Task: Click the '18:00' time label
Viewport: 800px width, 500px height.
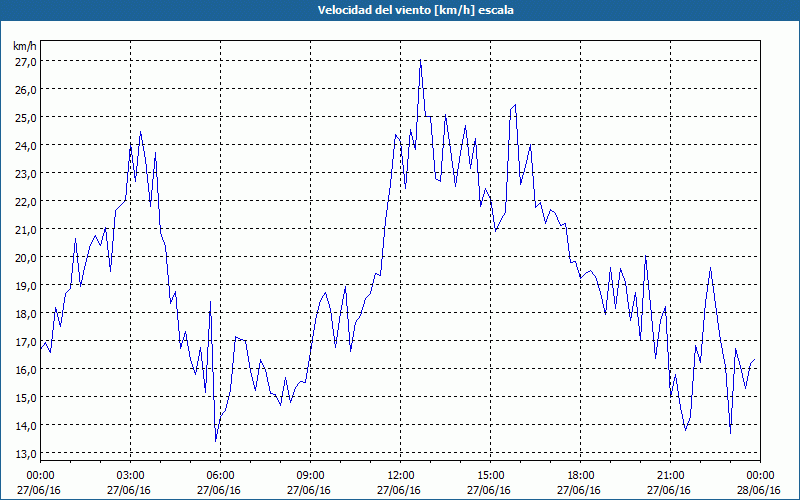Action: click(x=581, y=476)
